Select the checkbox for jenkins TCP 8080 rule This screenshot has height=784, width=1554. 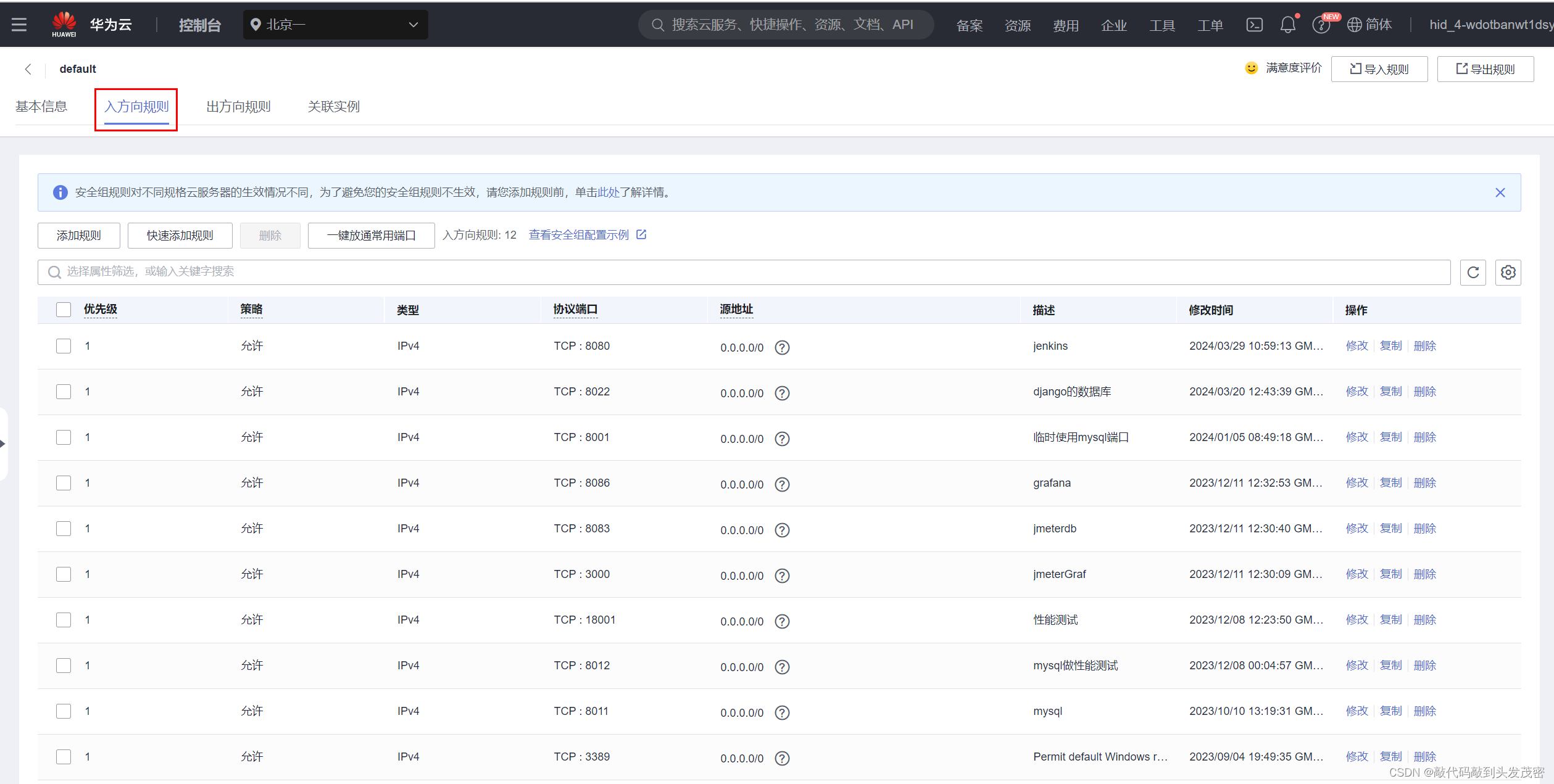(62, 345)
